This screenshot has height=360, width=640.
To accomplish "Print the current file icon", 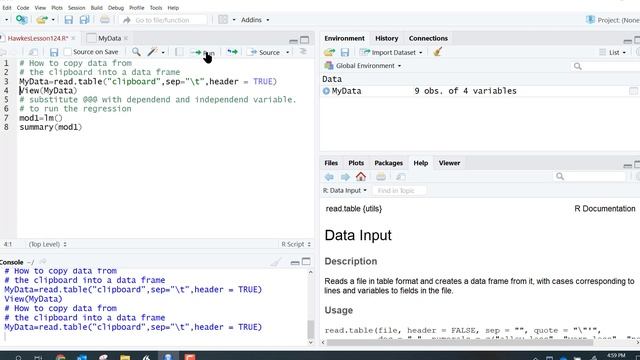I will pos(105,20).
